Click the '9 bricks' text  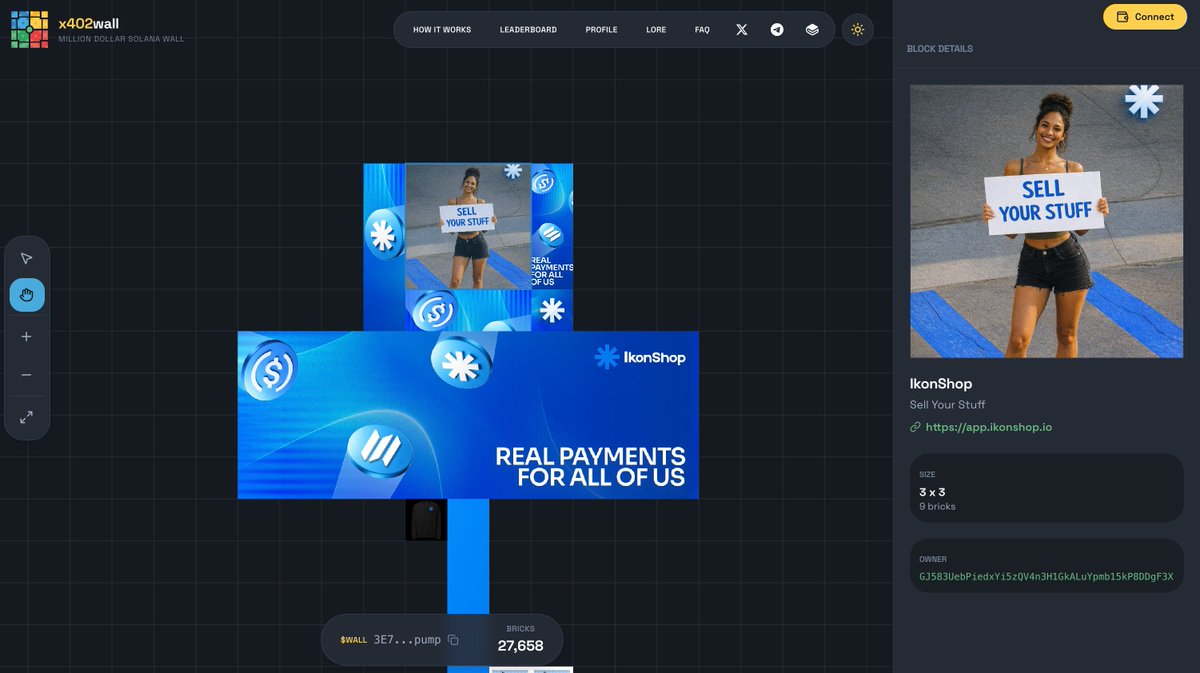tap(937, 507)
